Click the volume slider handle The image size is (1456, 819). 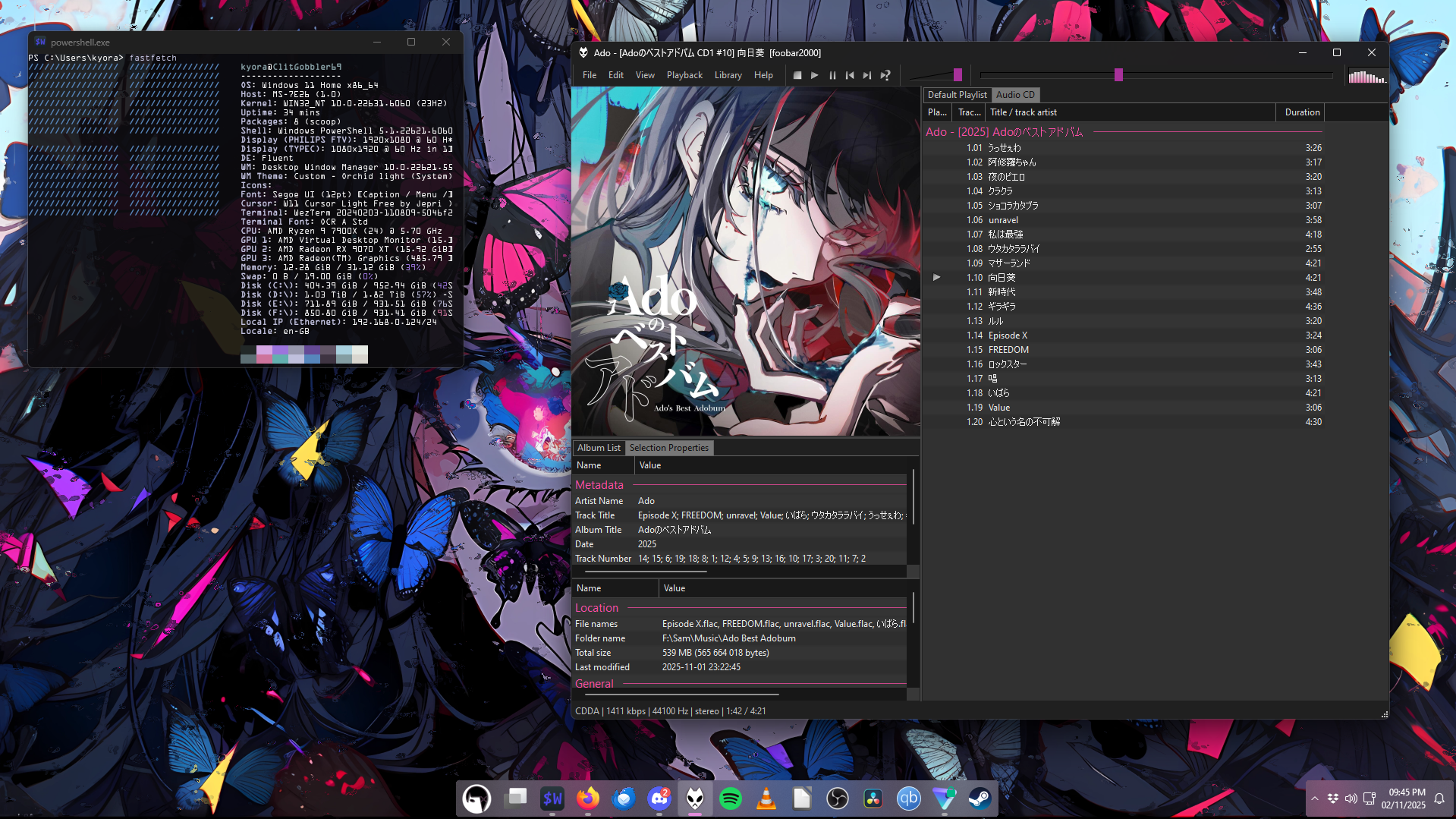pyautogui.click(x=958, y=74)
